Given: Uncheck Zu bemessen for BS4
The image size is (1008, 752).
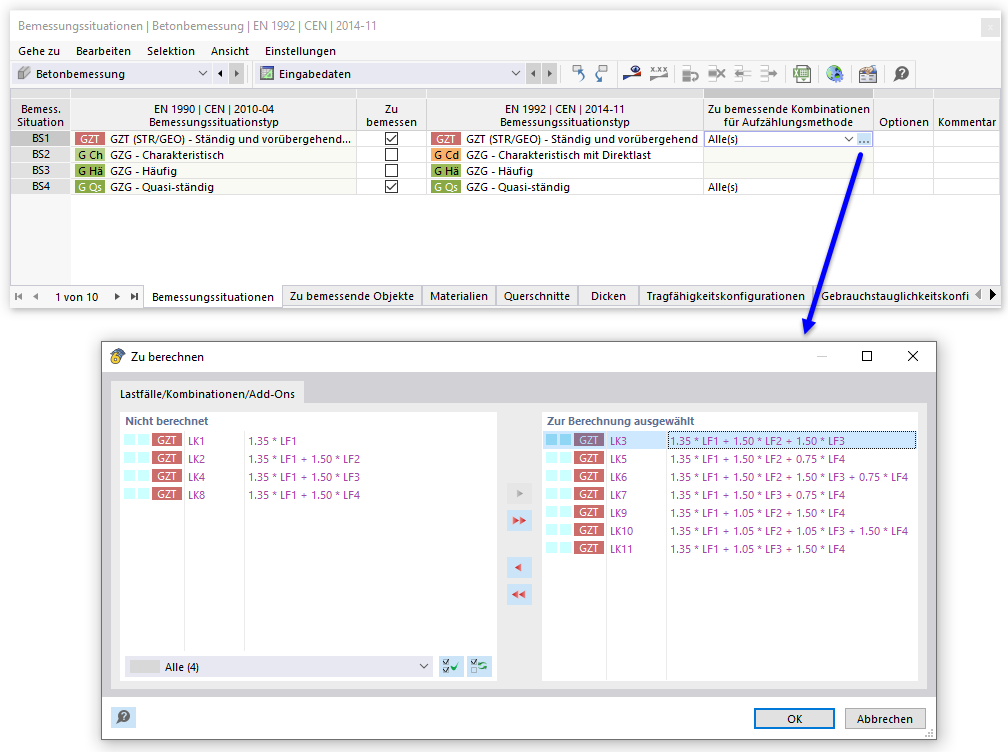Looking at the screenshot, I should pos(391,187).
